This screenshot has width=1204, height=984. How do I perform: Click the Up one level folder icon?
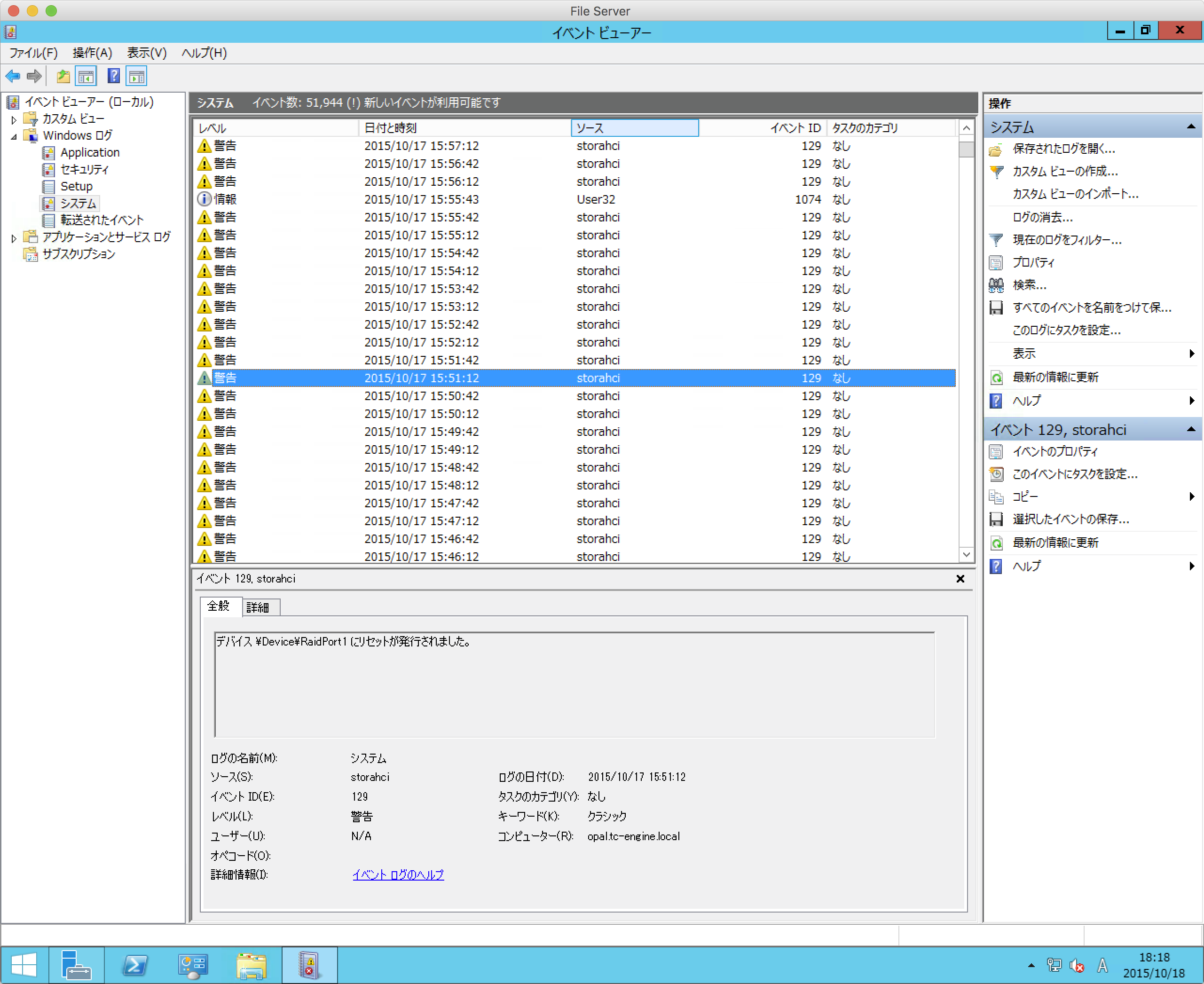click(x=63, y=76)
